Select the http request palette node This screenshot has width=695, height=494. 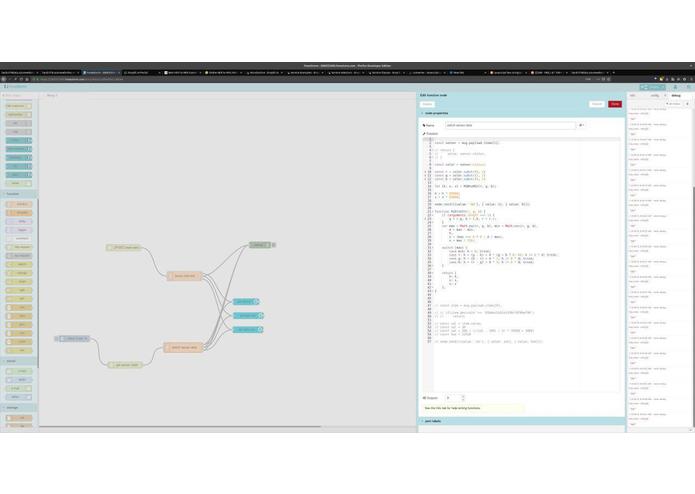pos(19,247)
